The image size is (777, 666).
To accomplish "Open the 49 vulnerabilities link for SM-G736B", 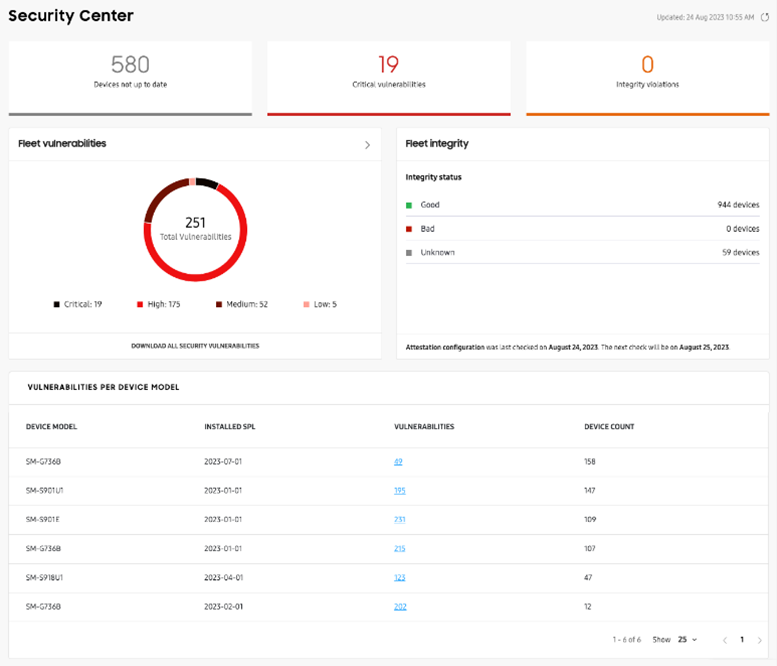I will click(398, 462).
